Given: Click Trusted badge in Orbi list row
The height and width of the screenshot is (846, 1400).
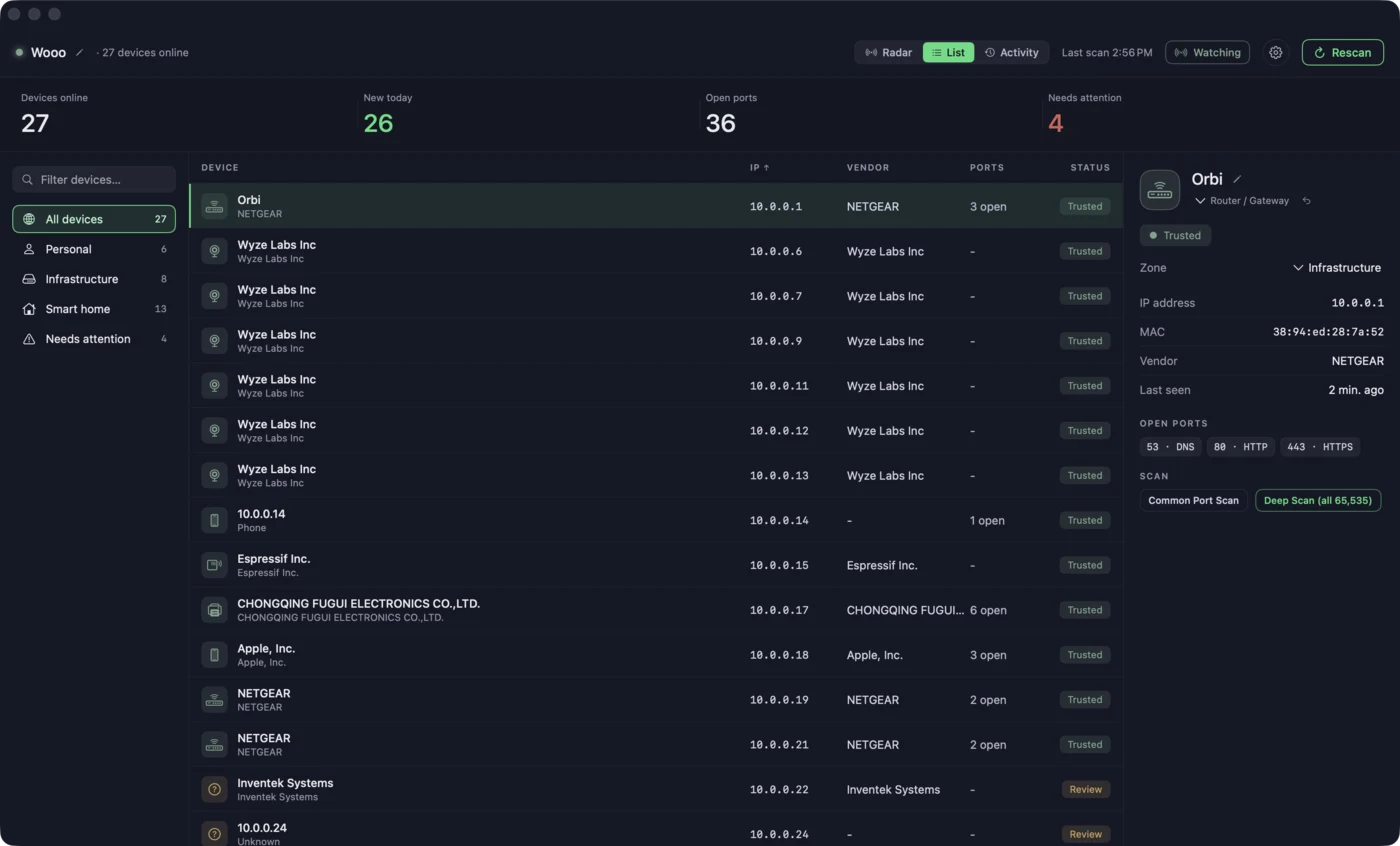Looking at the screenshot, I should (x=1084, y=206).
